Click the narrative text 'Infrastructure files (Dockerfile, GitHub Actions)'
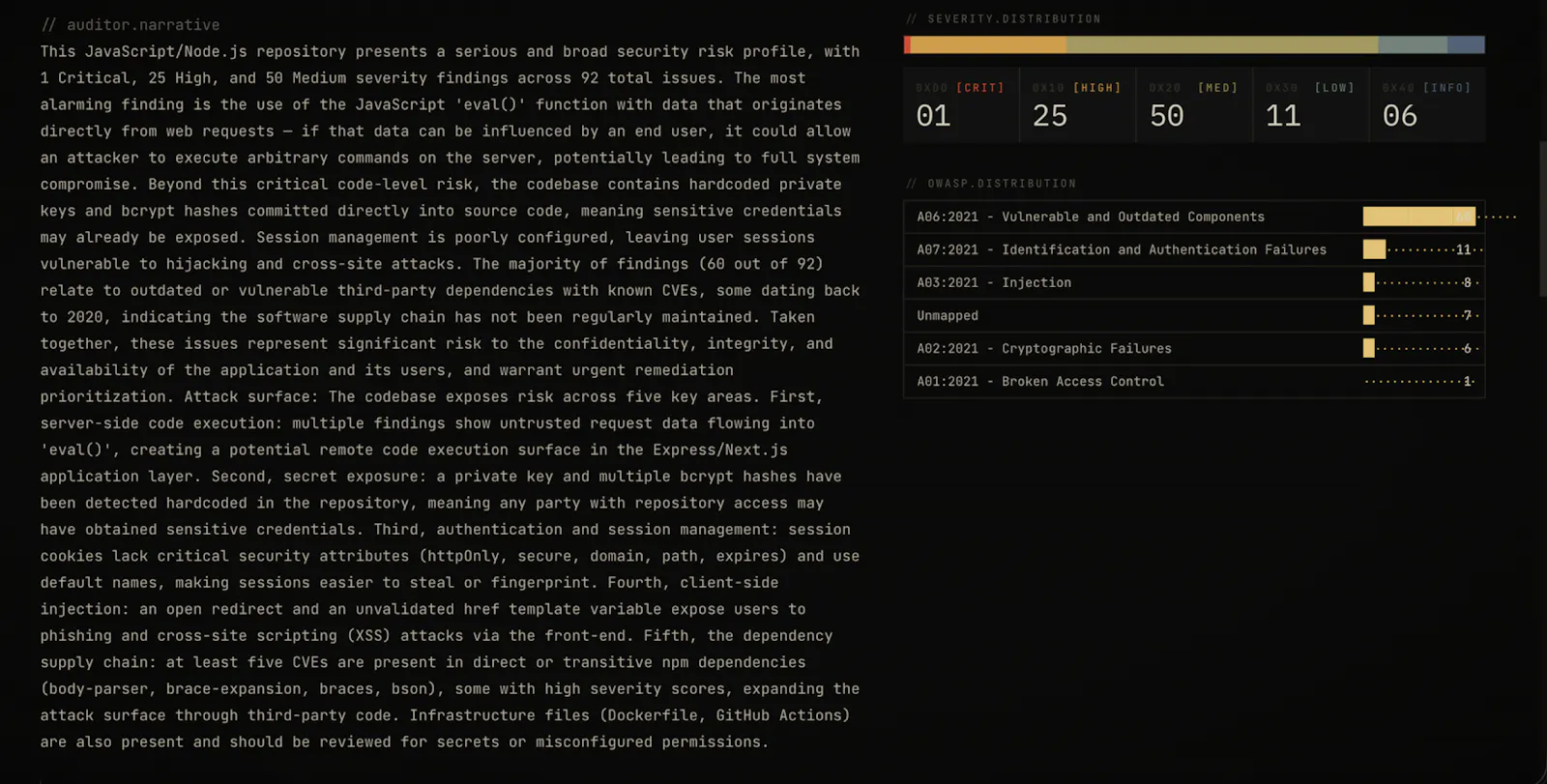 (629, 714)
